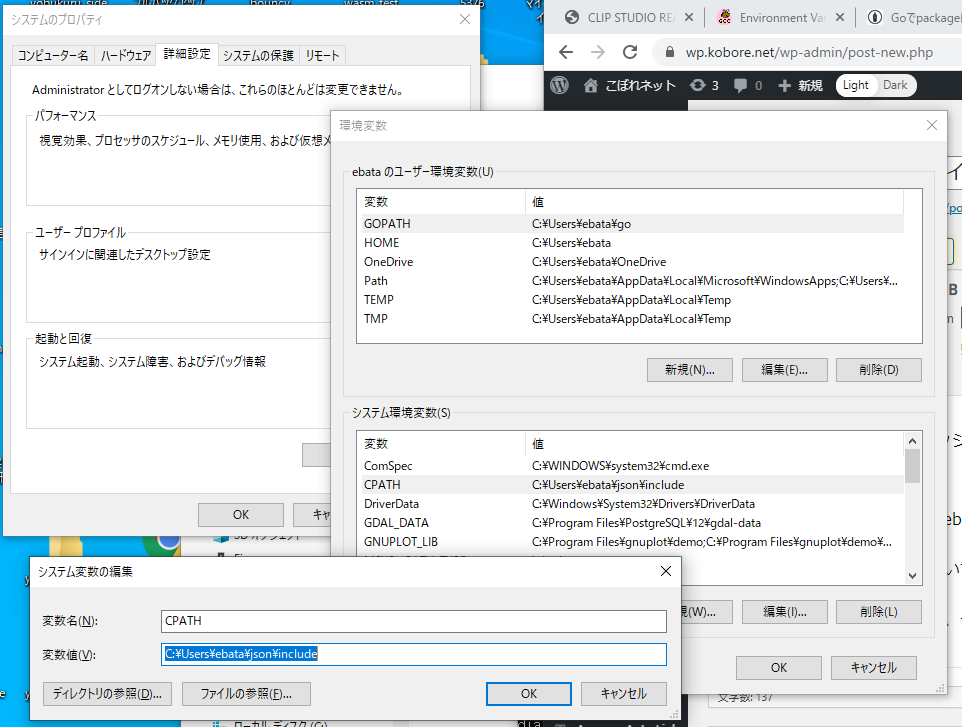
Task: Click the home icon beside こぼれネット
Action: point(591,85)
